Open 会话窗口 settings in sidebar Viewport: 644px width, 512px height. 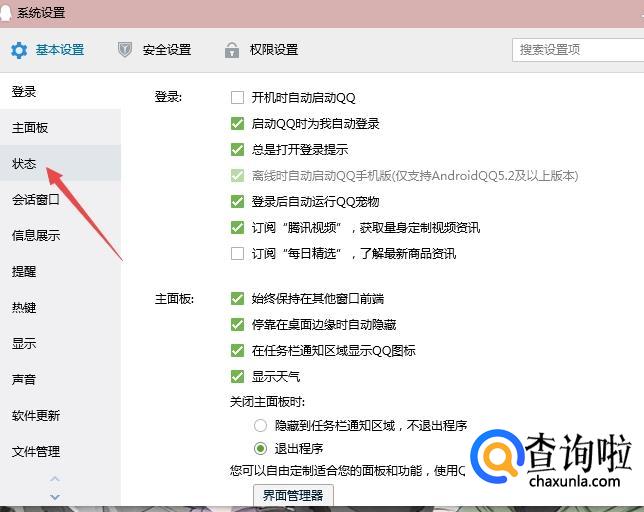click(60, 200)
